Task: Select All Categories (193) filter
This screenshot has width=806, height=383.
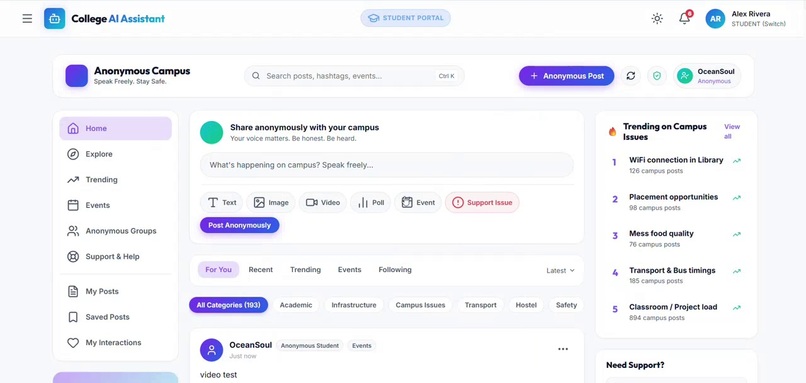Action: tap(228, 305)
